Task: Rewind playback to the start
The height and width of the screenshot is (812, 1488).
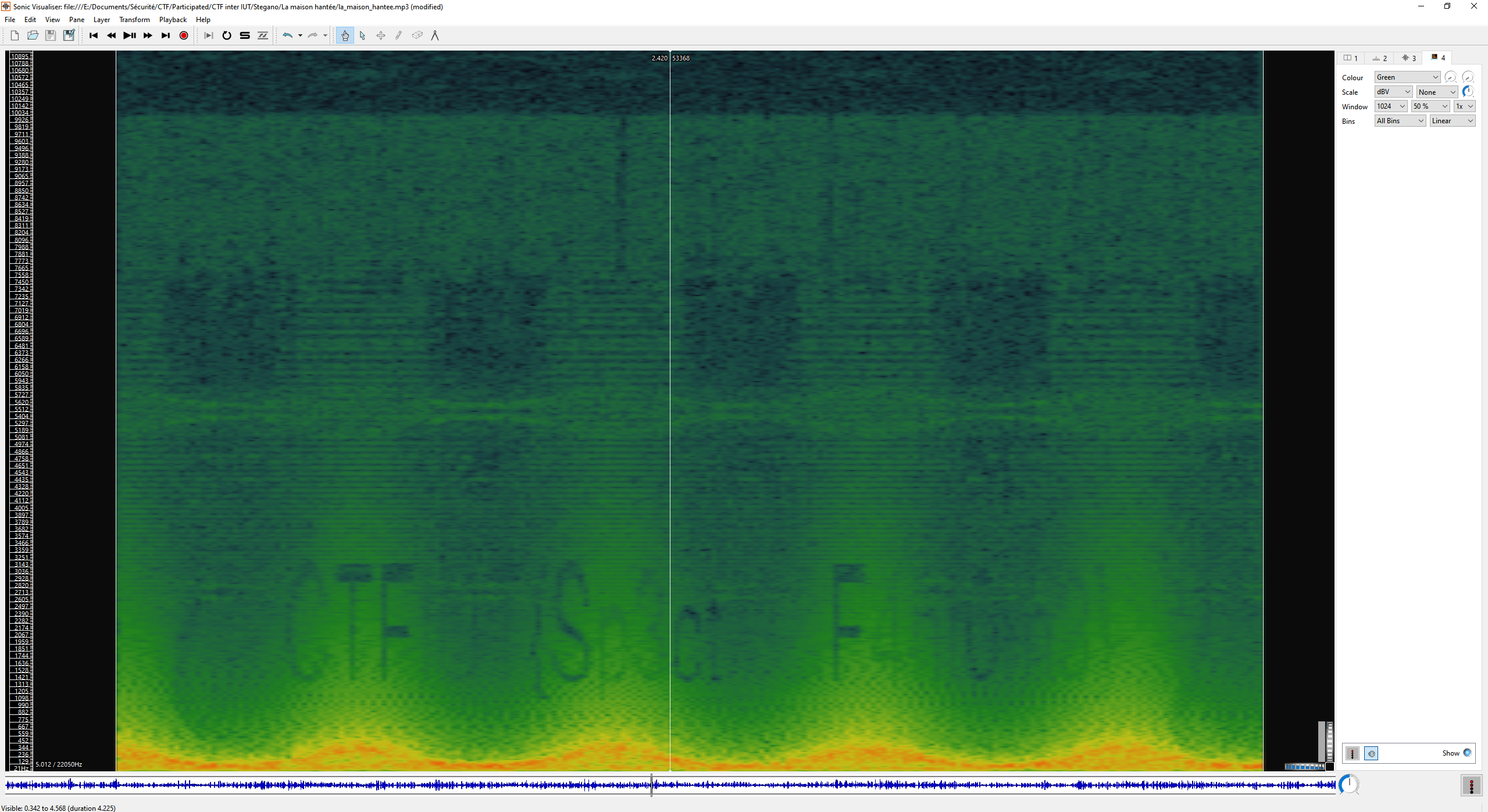Action: [93, 35]
